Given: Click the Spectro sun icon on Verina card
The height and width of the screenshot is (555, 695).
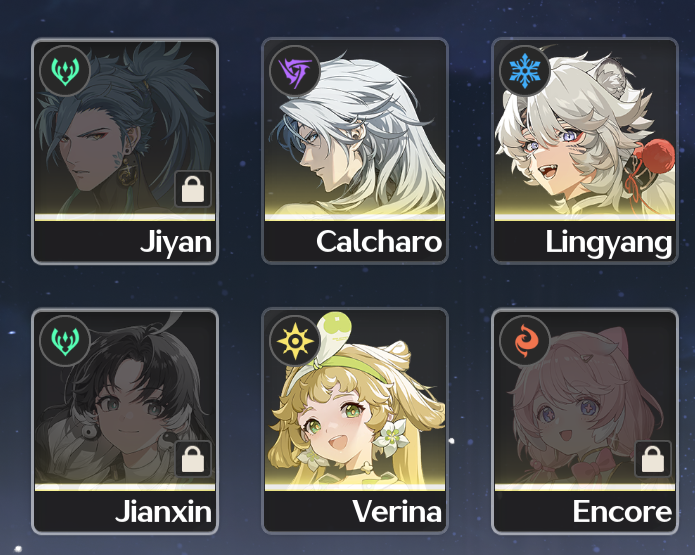Looking at the screenshot, I should tap(295, 341).
